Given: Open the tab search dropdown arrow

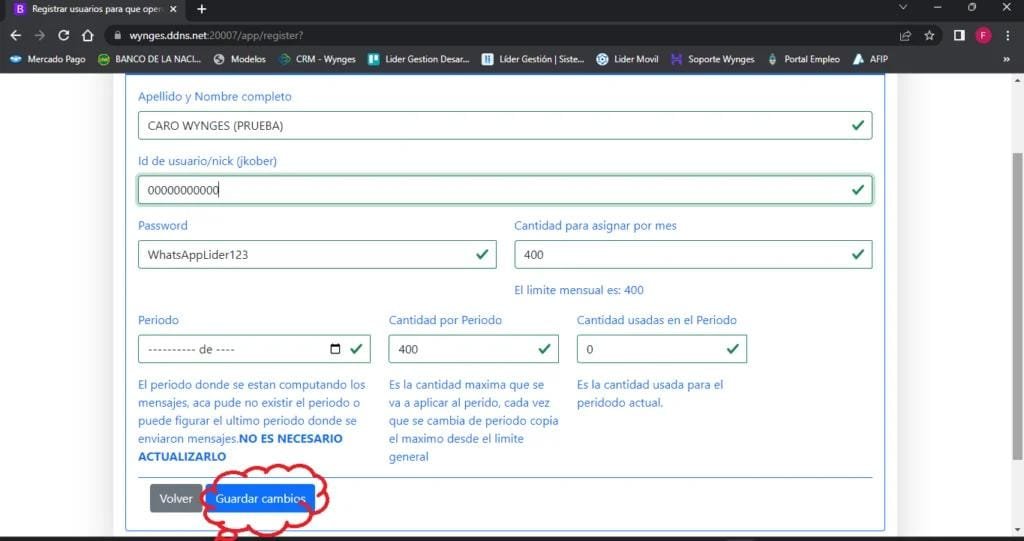Looking at the screenshot, I should click(904, 8).
